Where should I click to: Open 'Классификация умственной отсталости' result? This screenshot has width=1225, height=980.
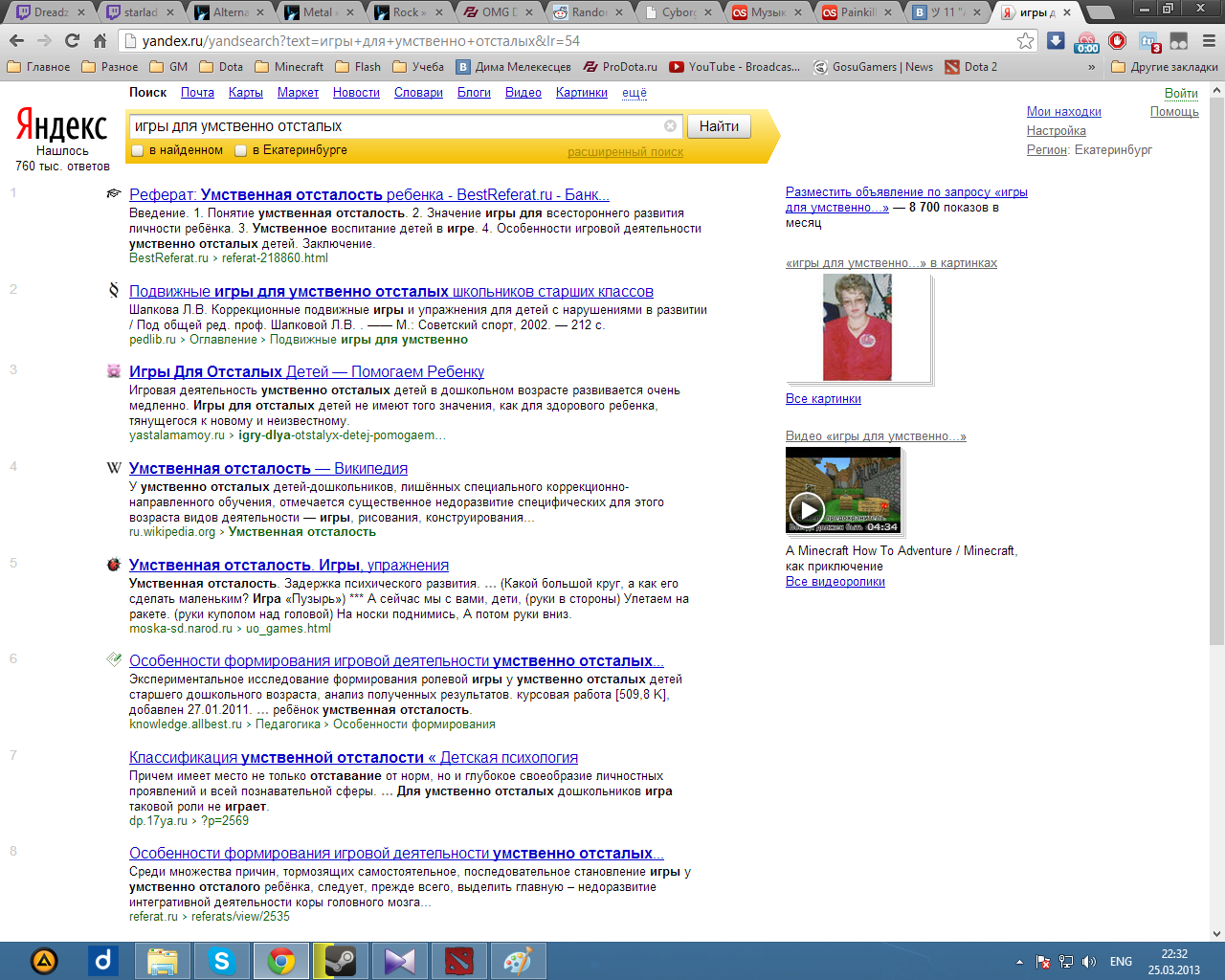[x=353, y=757]
